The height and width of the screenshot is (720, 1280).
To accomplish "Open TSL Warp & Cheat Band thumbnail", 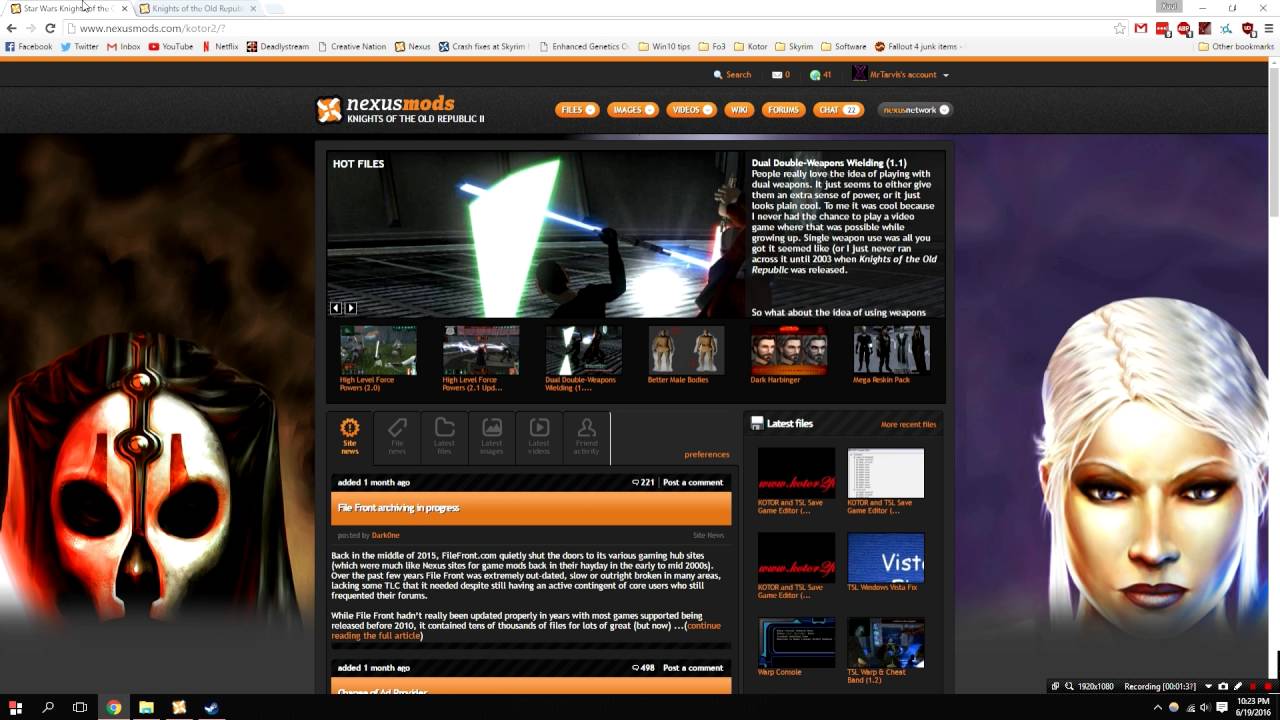I will 886,643.
